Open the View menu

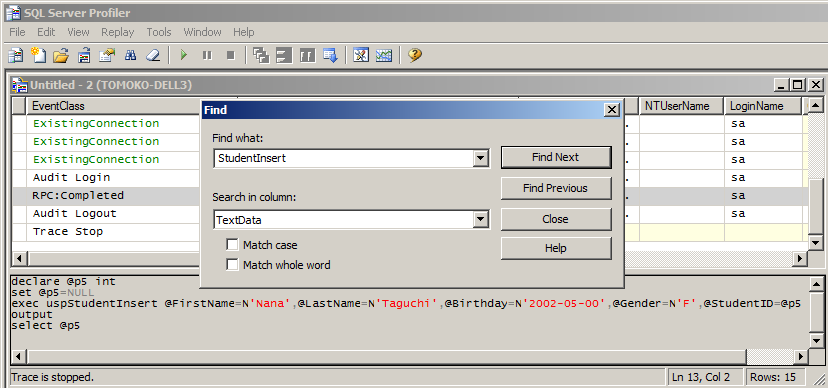(78, 32)
